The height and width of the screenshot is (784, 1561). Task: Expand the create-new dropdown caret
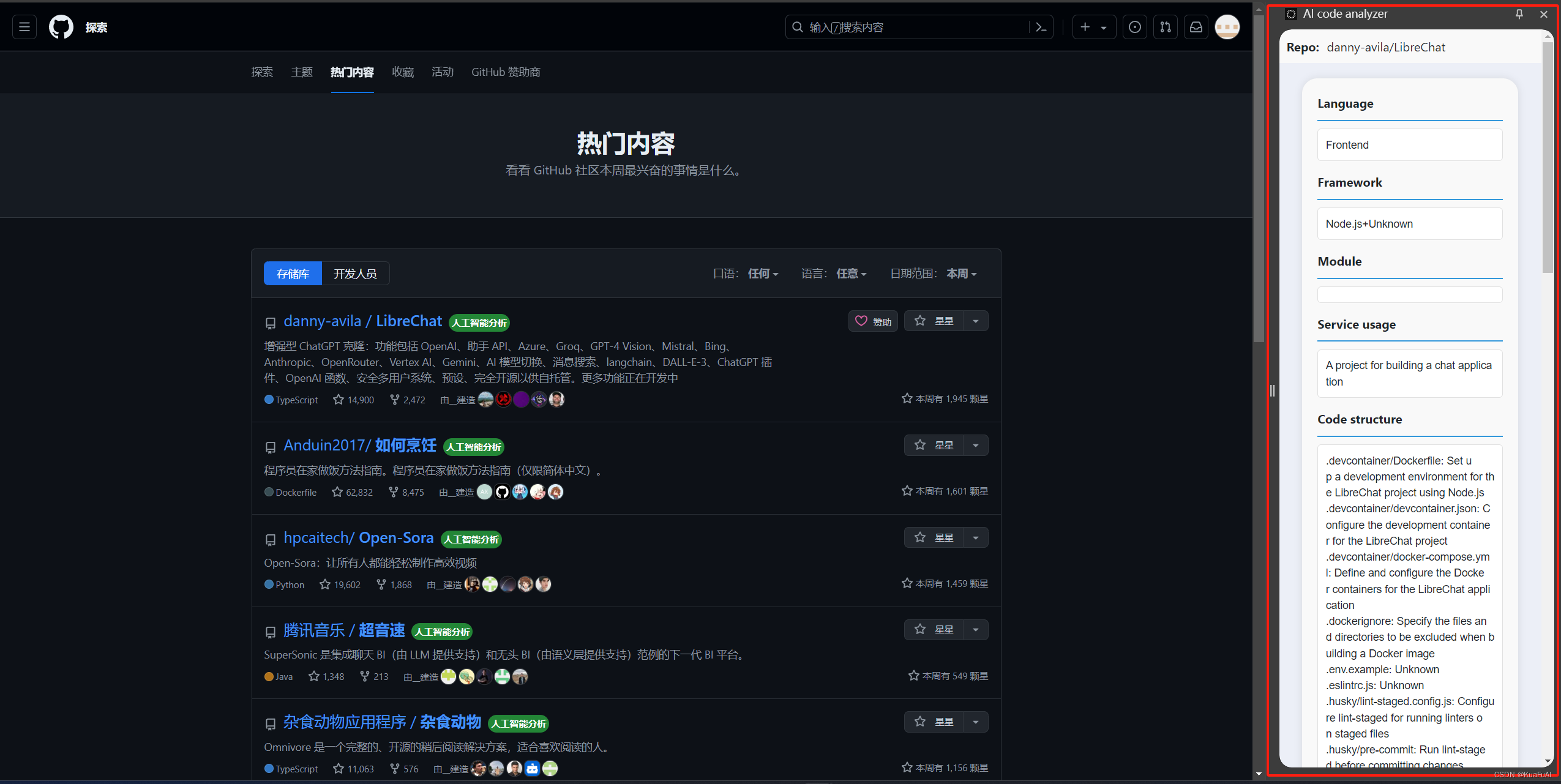tap(1104, 28)
